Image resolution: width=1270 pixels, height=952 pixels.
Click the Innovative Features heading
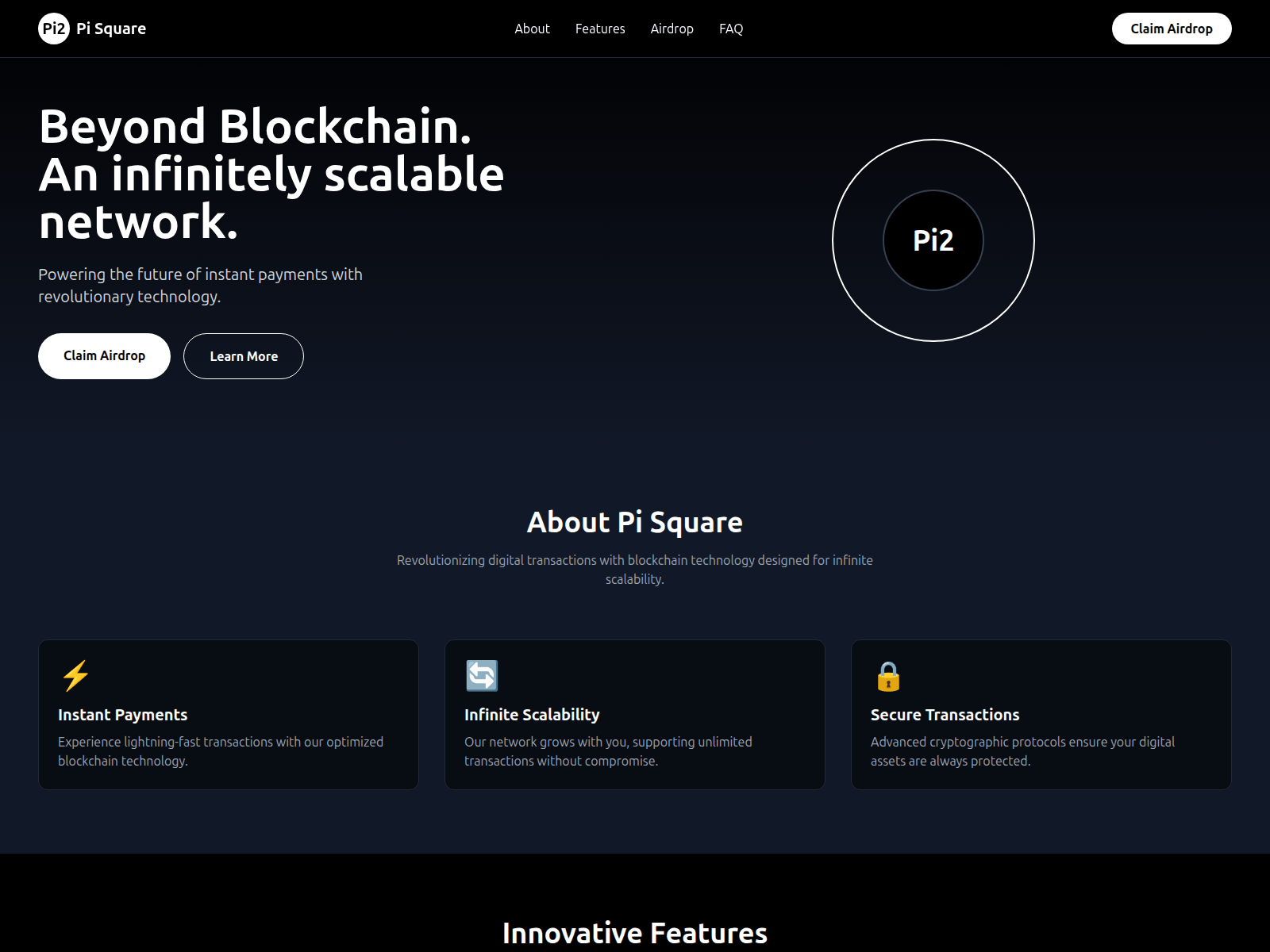pos(634,933)
